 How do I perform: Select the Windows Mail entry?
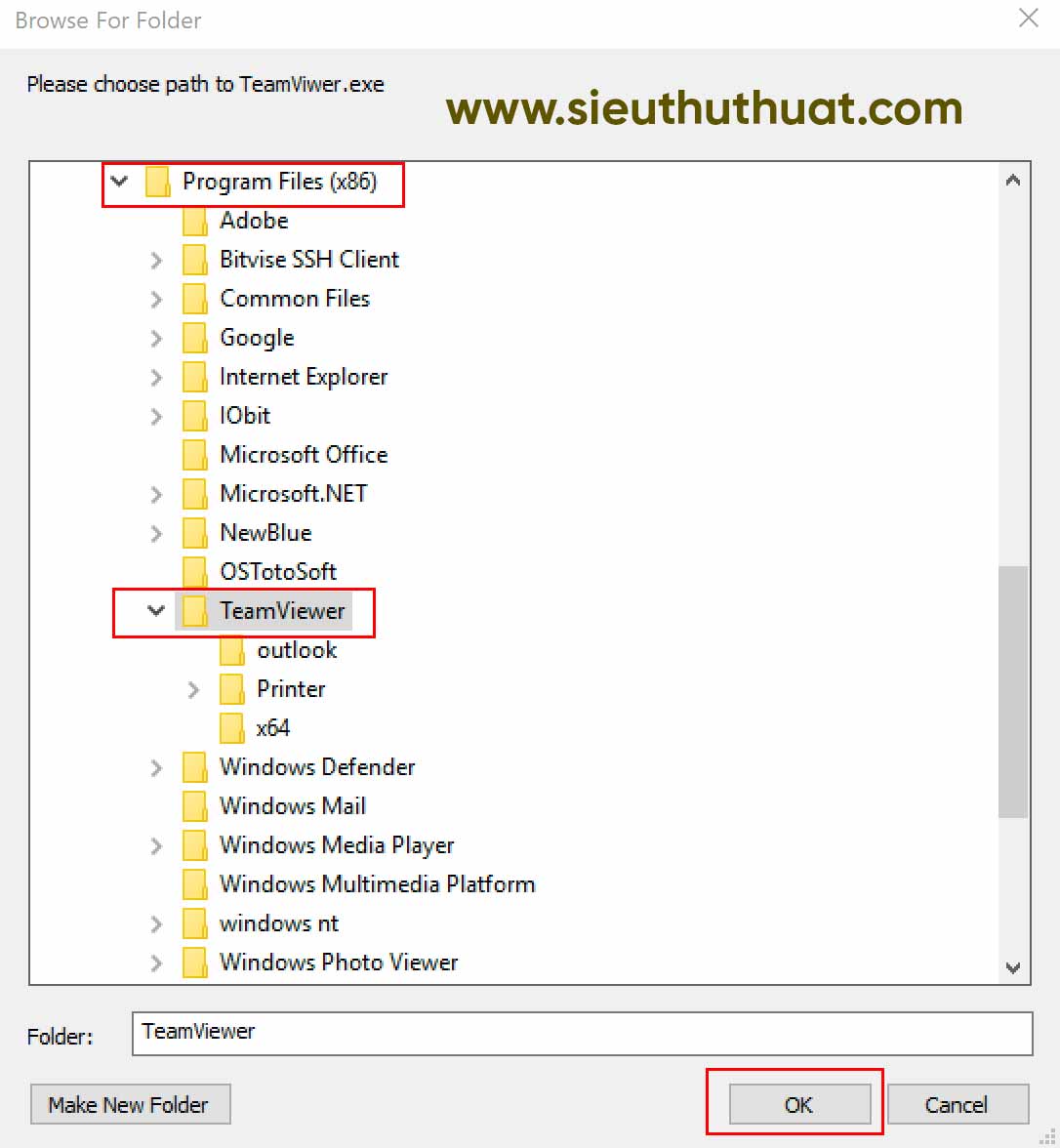pos(293,806)
